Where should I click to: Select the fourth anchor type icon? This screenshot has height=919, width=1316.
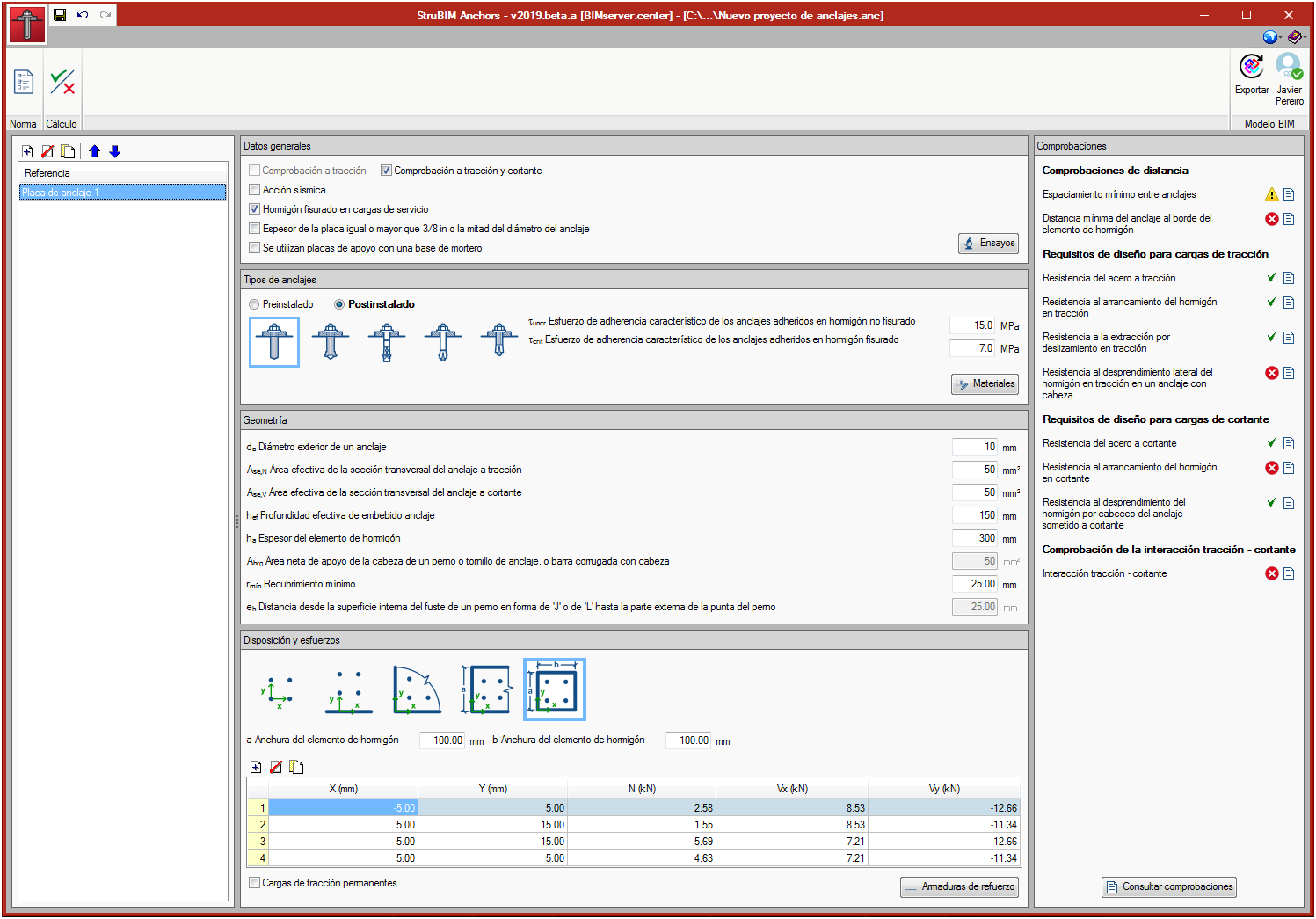click(x=443, y=341)
